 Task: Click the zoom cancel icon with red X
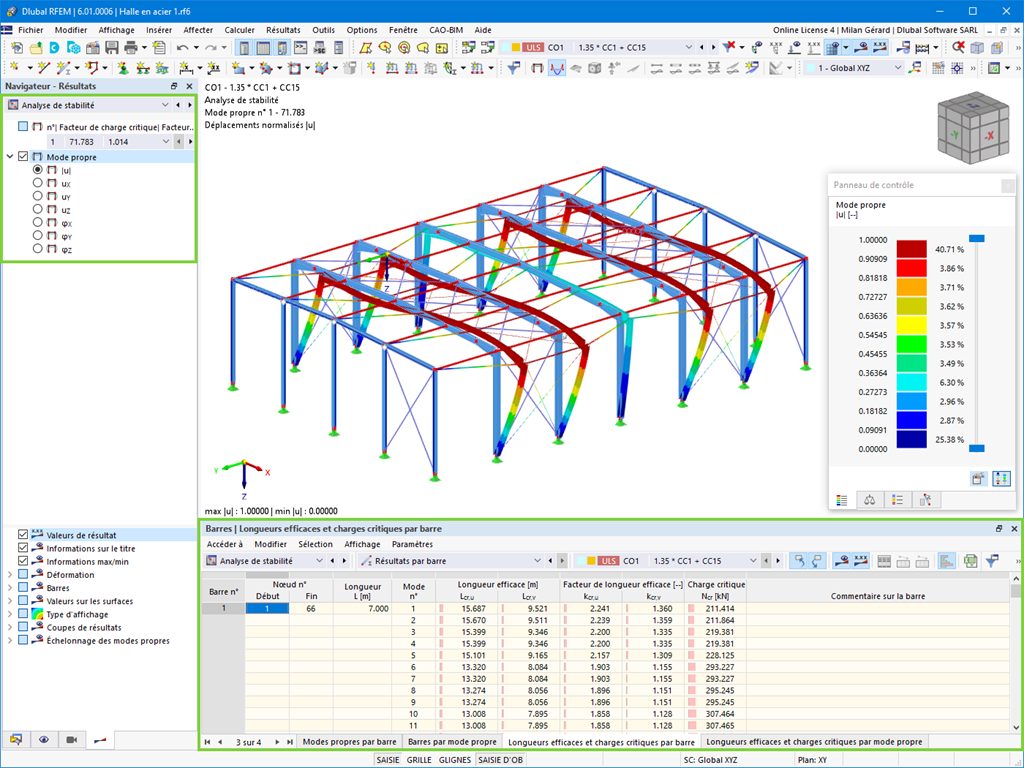click(958, 47)
